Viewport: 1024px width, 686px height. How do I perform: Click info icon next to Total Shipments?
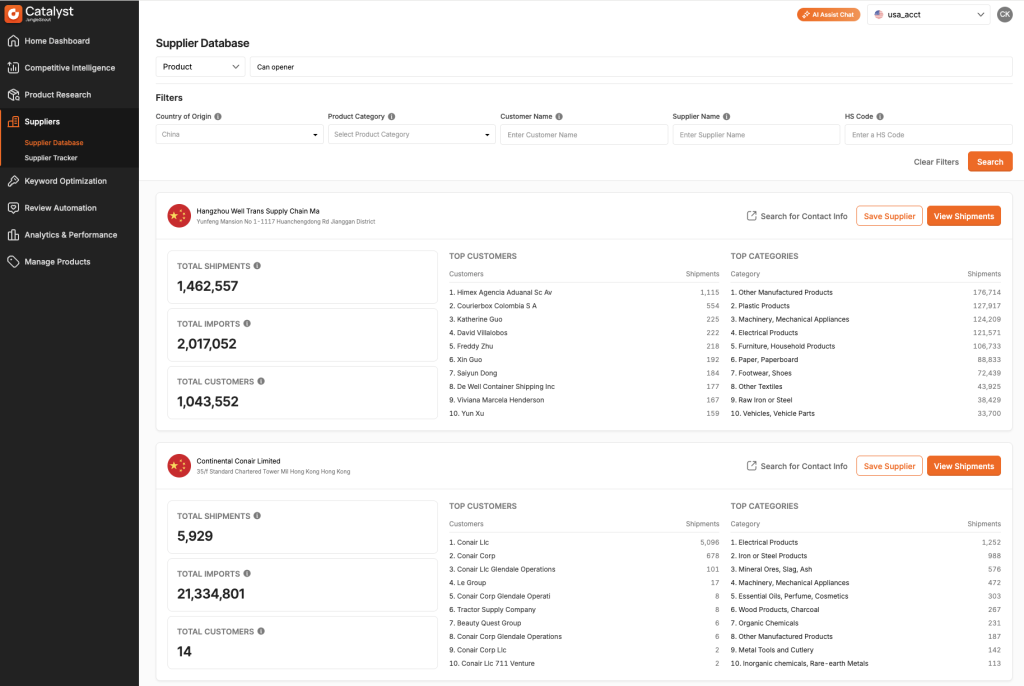(x=257, y=266)
